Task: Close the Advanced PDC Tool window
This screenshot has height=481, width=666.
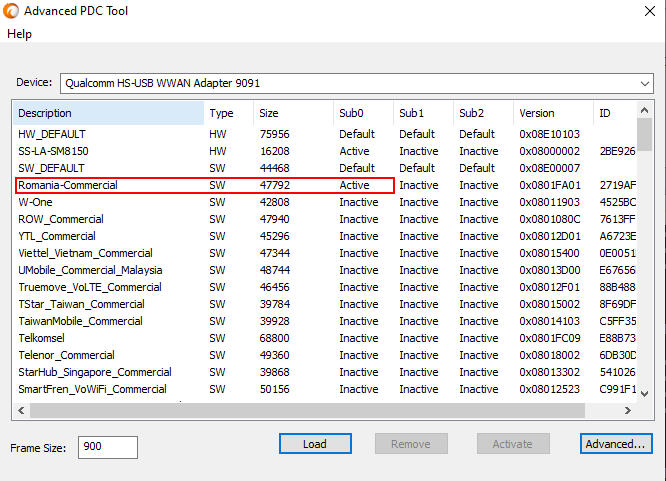Action: pyautogui.click(x=650, y=11)
